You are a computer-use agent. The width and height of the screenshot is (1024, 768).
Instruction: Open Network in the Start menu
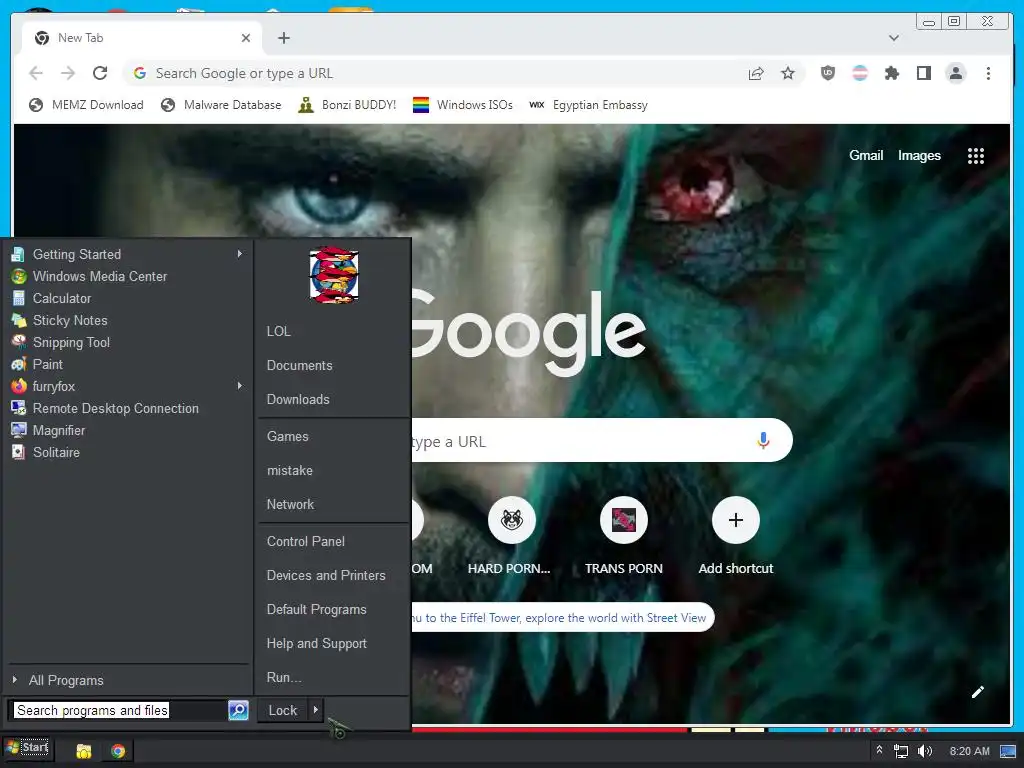290,504
